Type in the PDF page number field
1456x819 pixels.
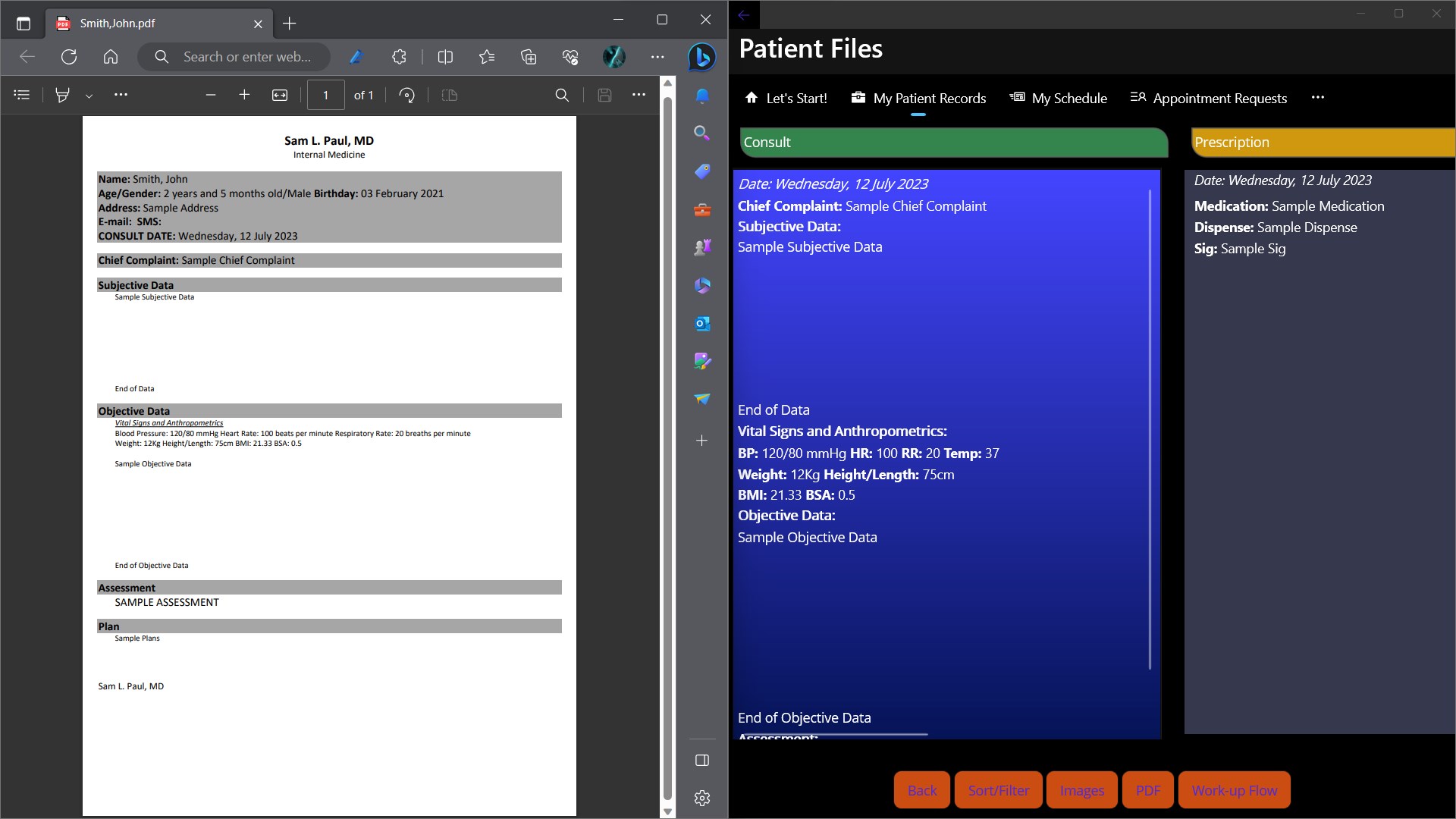click(x=325, y=95)
